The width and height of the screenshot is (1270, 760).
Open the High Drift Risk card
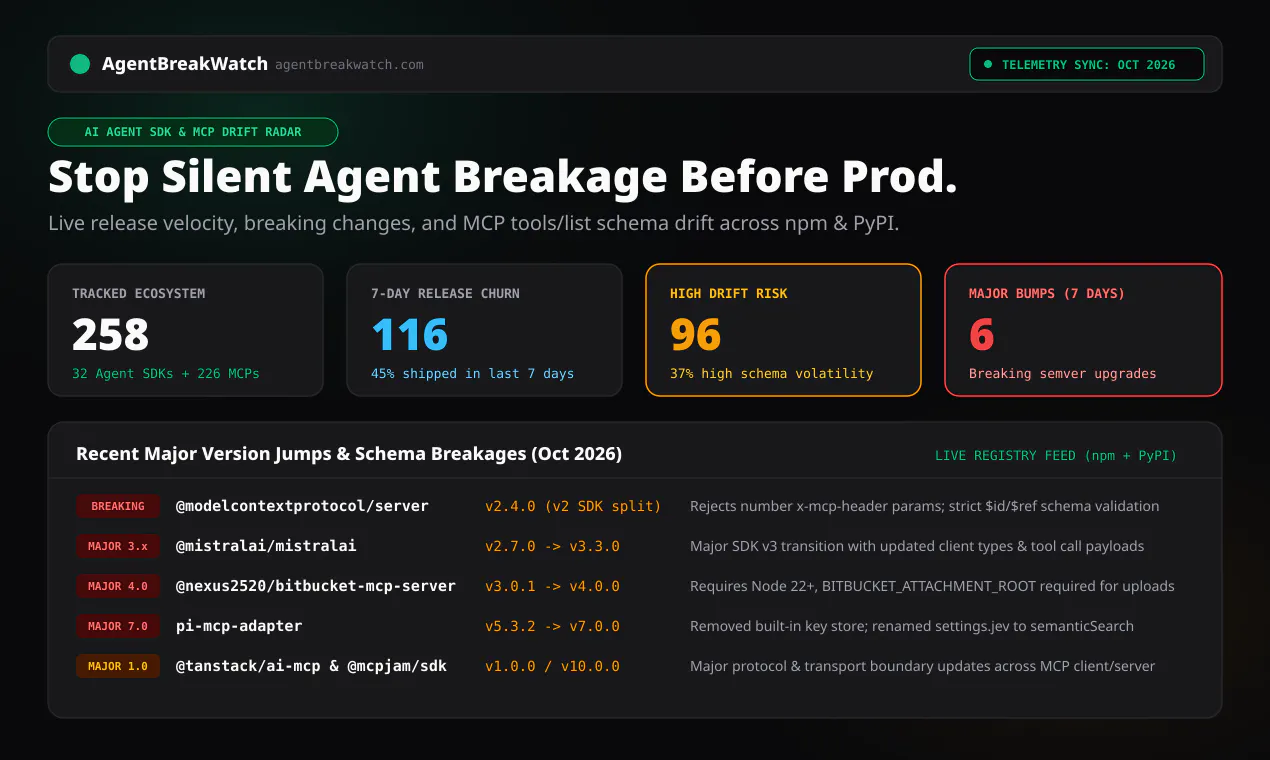coord(783,330)
